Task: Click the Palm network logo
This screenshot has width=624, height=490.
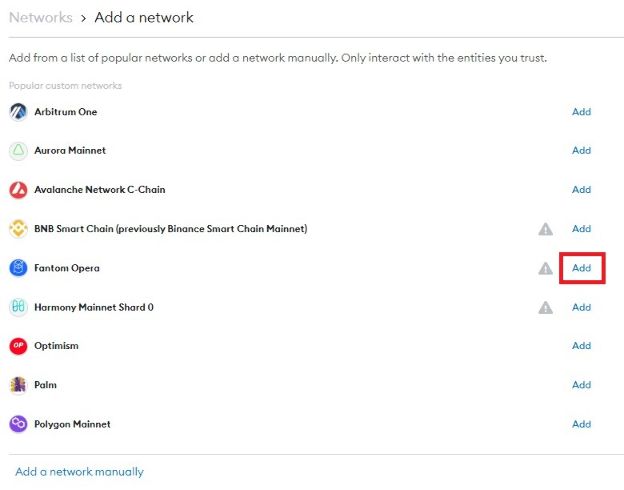Action: click(18, 385)
